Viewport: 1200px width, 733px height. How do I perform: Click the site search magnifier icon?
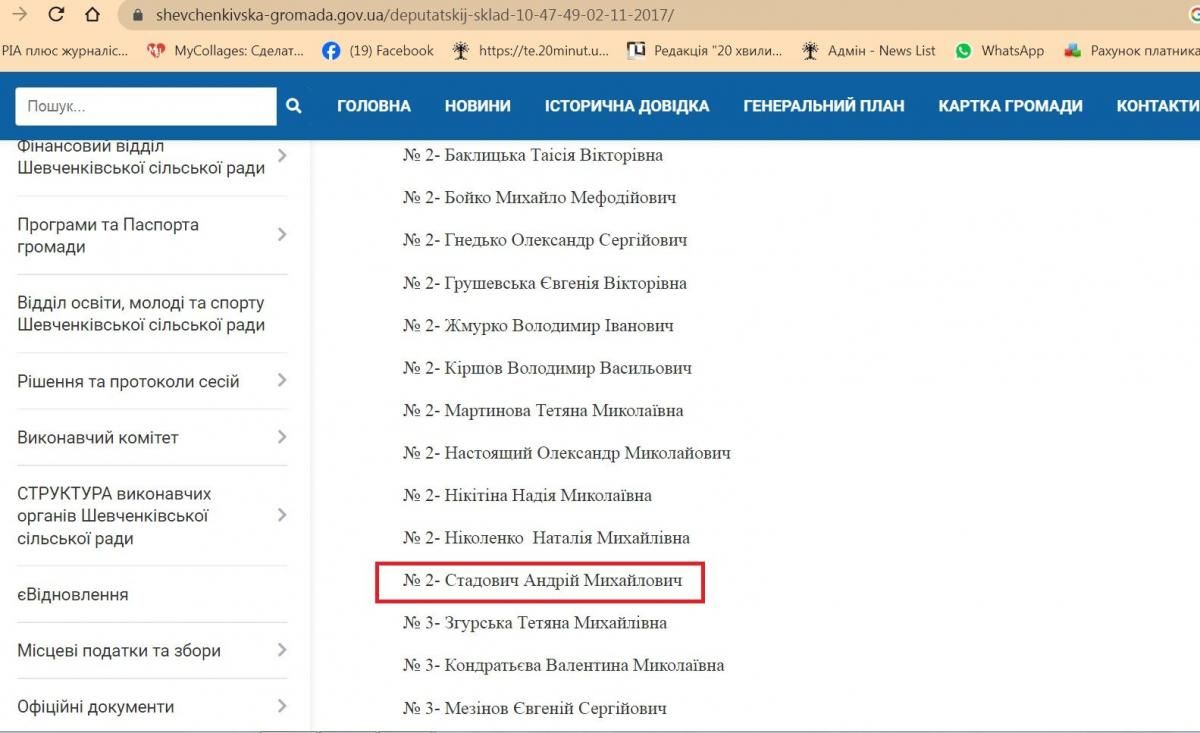tap(293, 106)
